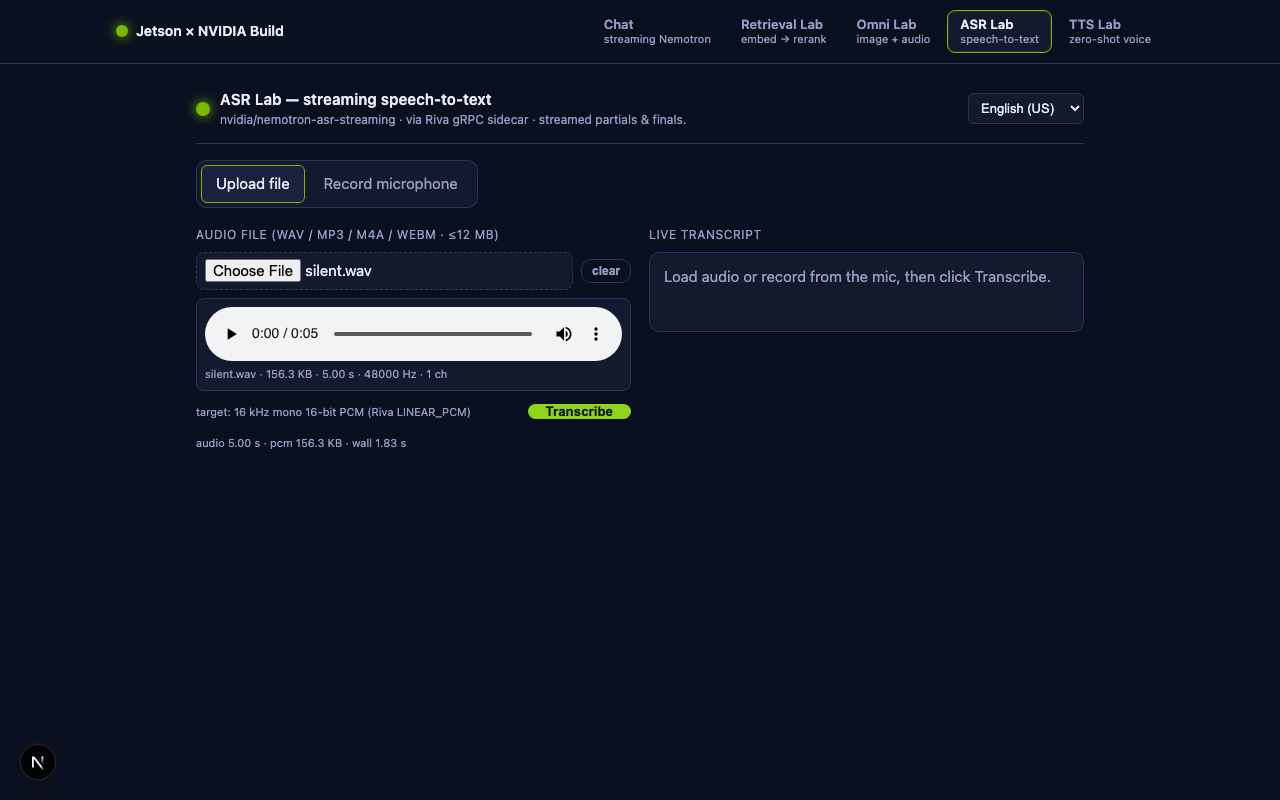Play the silent.wav audio
Viewport: 1280px width, 800px height.
(x=232, y=334)
